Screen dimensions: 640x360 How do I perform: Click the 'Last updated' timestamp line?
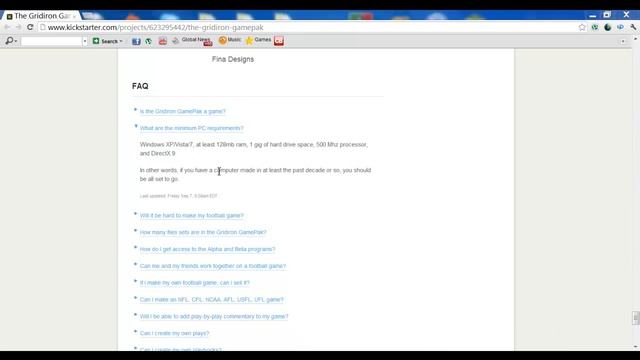pos(178,196)
